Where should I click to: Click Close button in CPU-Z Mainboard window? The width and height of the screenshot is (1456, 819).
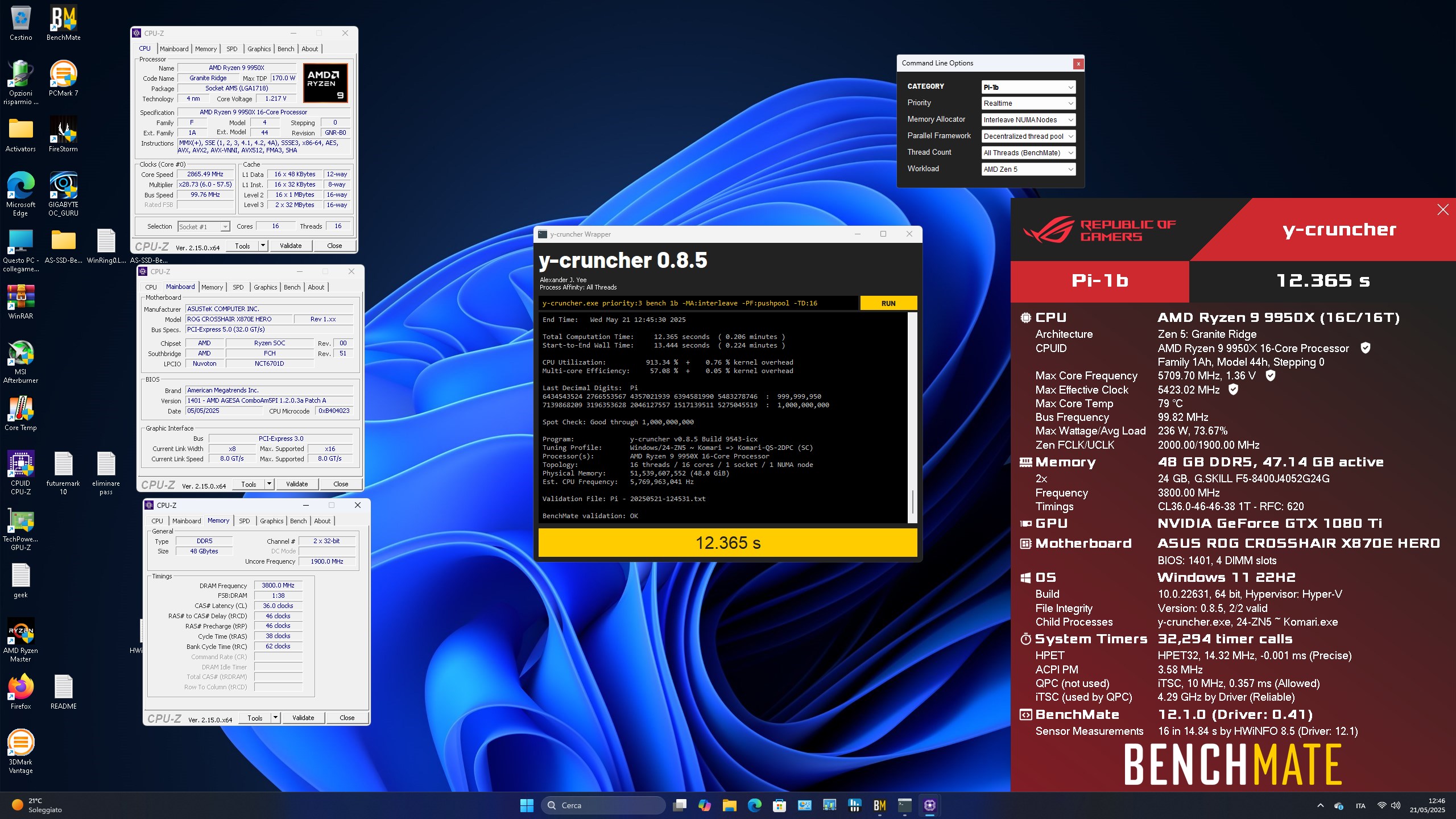tap(341, 484)
